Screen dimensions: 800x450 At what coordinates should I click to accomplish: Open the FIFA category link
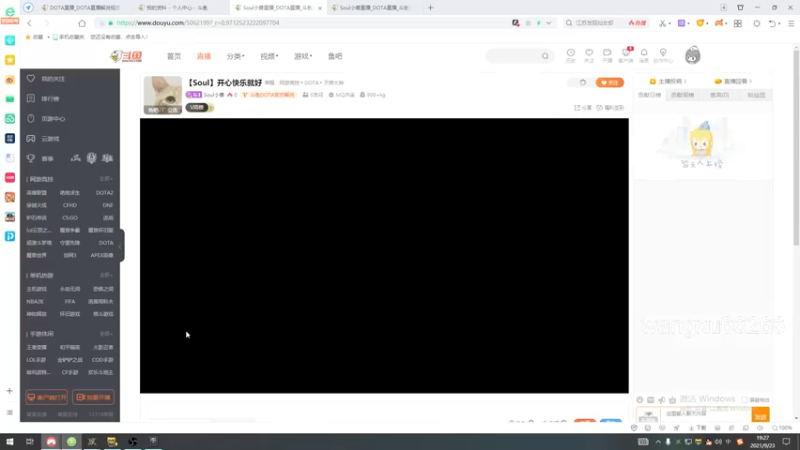70,302
